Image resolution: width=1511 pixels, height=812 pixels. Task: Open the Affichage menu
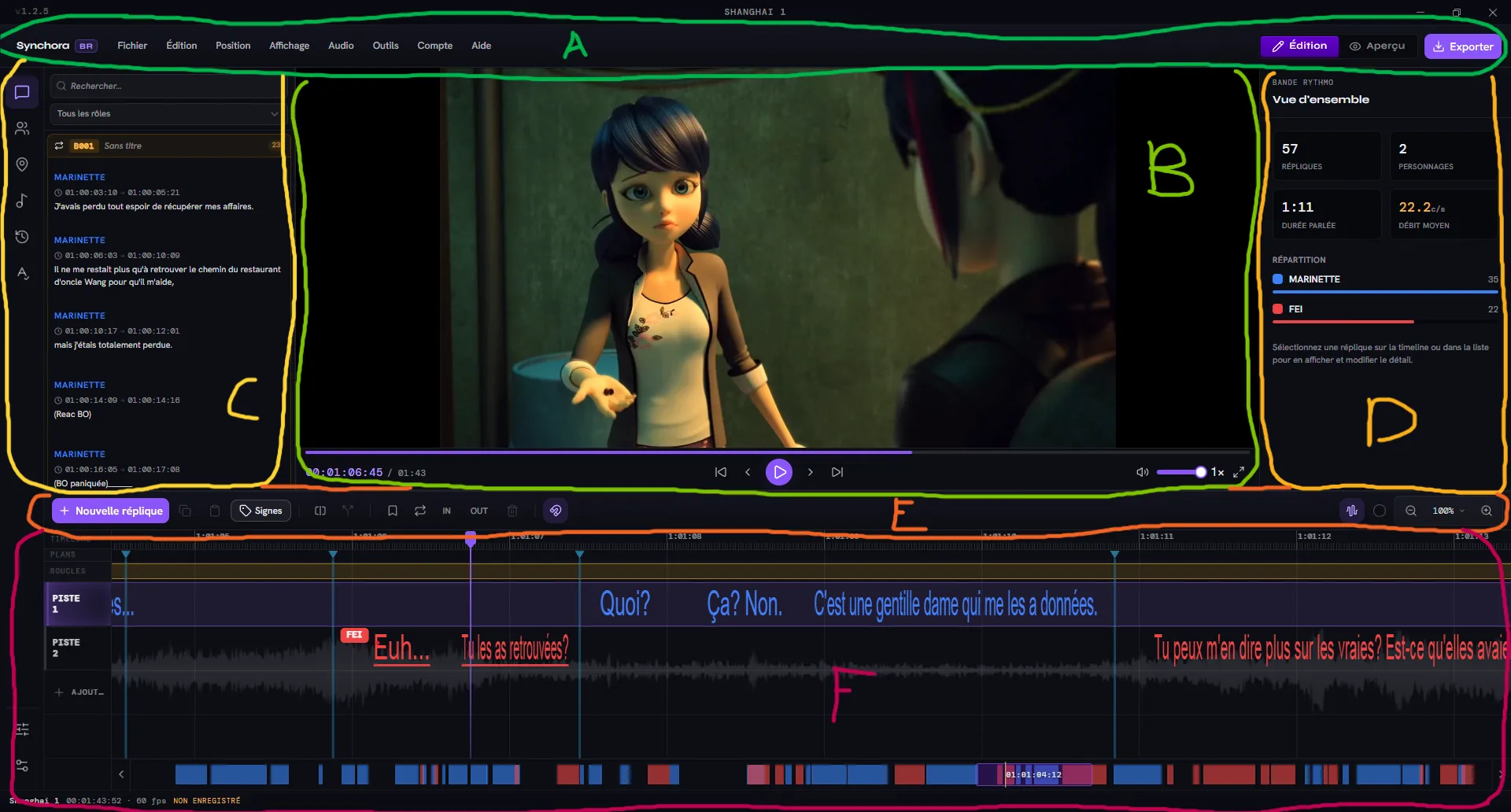coord(290,46)
